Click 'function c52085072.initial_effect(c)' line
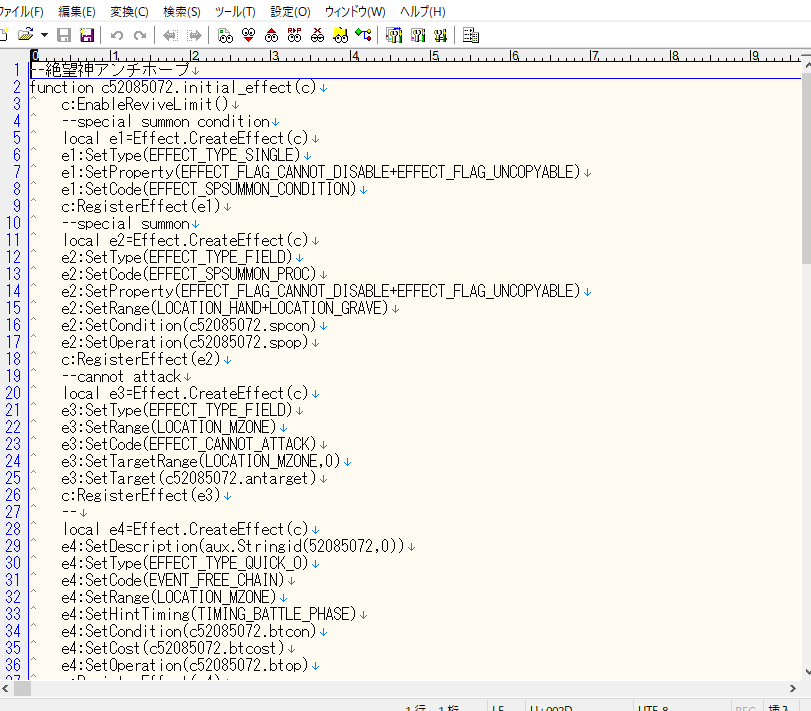The image size is (811, 711). pos(173,87)
